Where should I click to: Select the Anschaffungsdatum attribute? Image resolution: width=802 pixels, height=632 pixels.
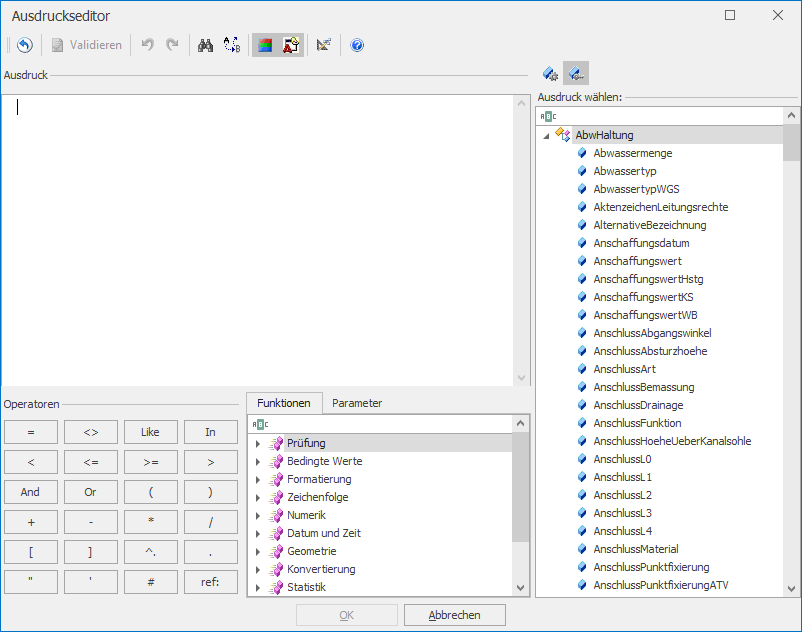[x=641, y=243]
